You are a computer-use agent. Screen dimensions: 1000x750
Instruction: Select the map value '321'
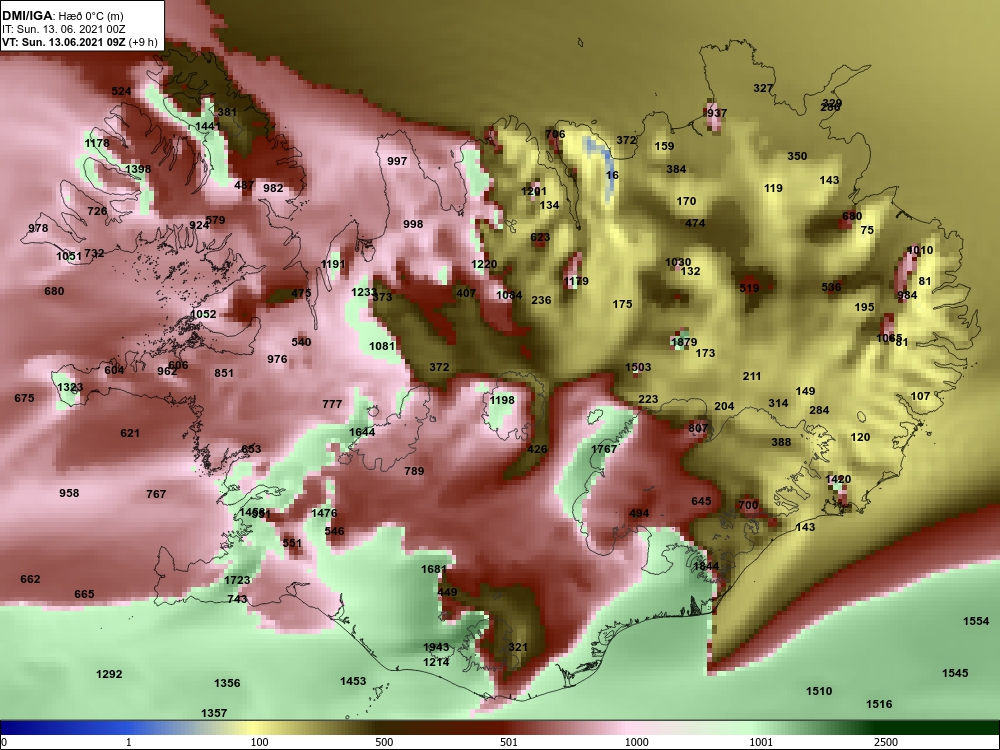tap(518, 647)
